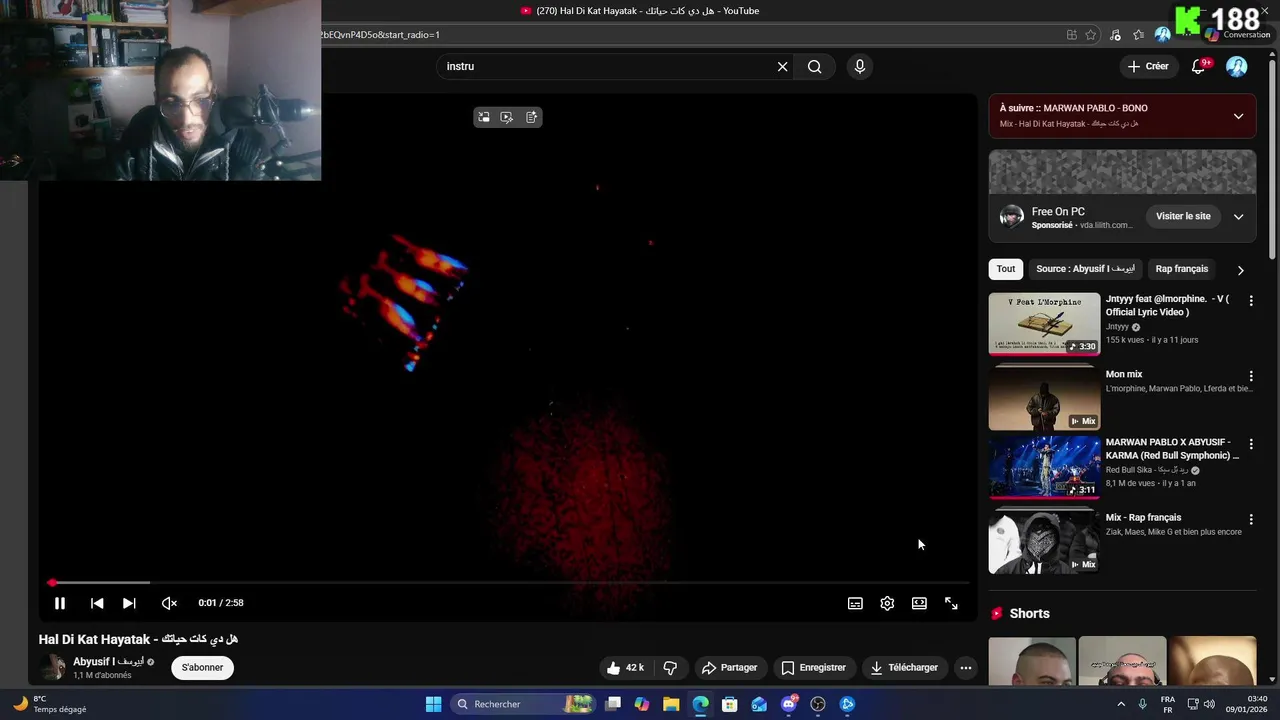Click the search magnifier button

click(815, 66)
